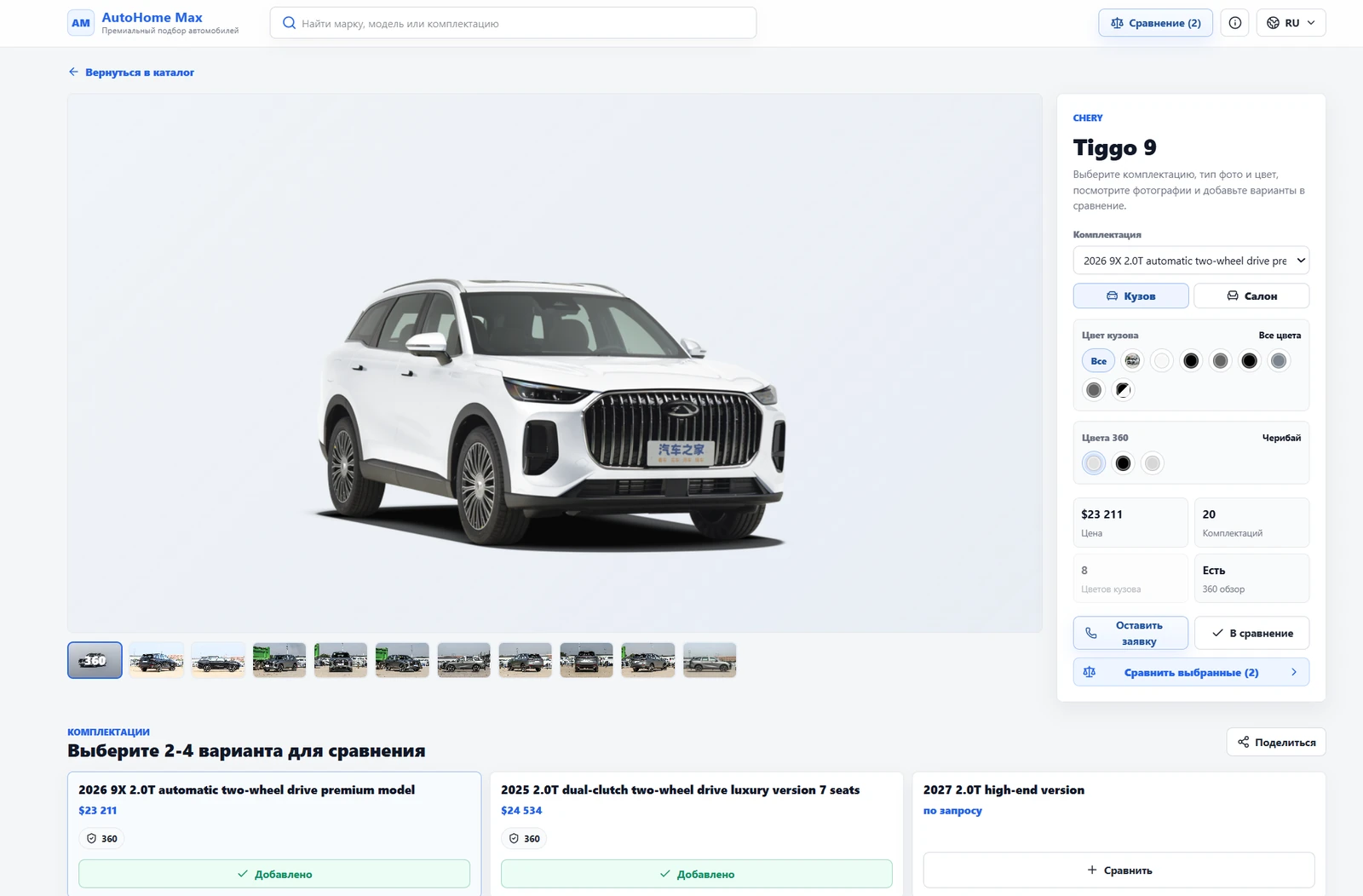
Task: Toggle Добавлено on the 2026 9X card
Action: pyautogui.click(x=274, y=874)
